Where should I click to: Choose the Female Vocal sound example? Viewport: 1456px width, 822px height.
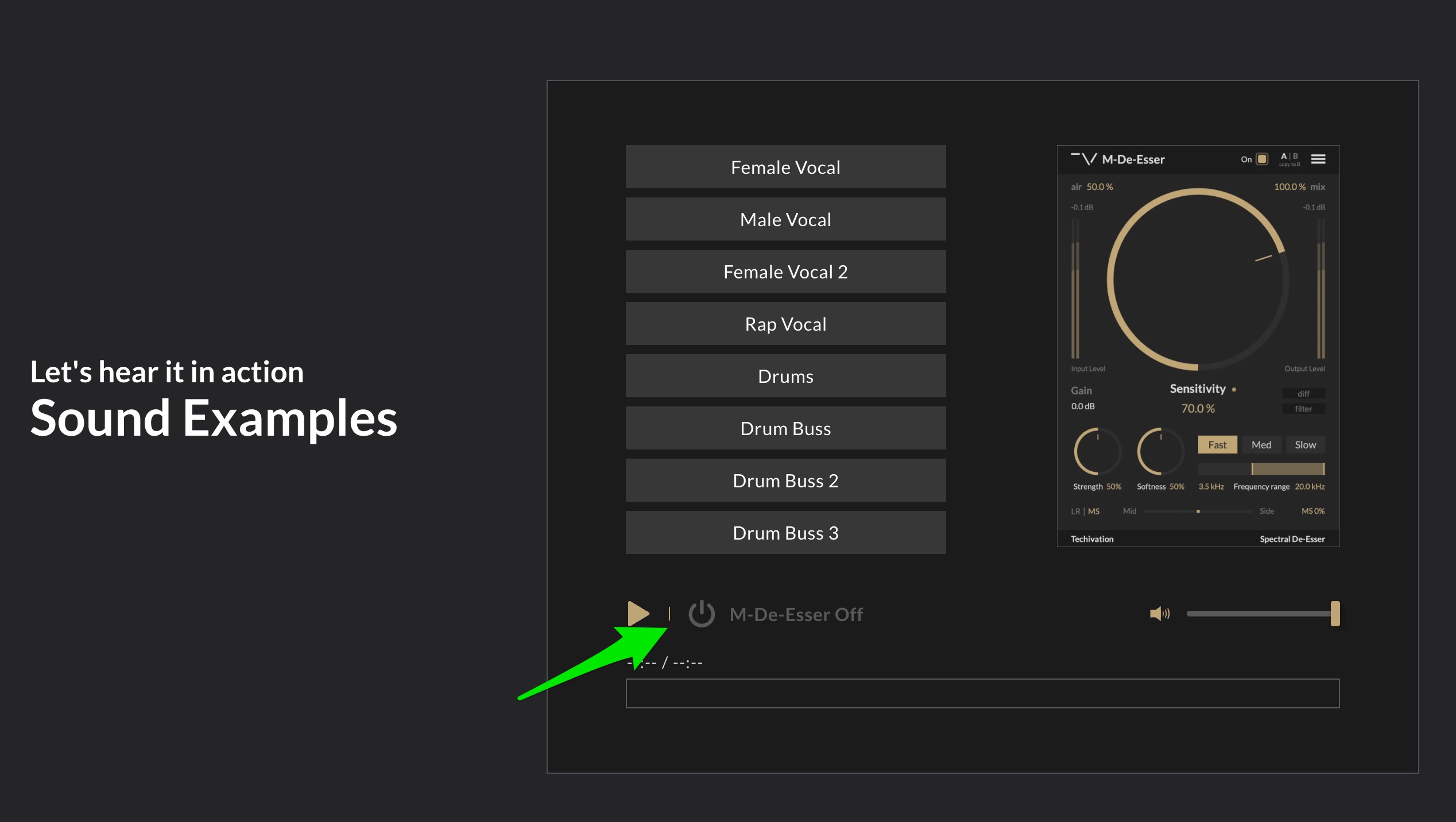coord(785,167)
